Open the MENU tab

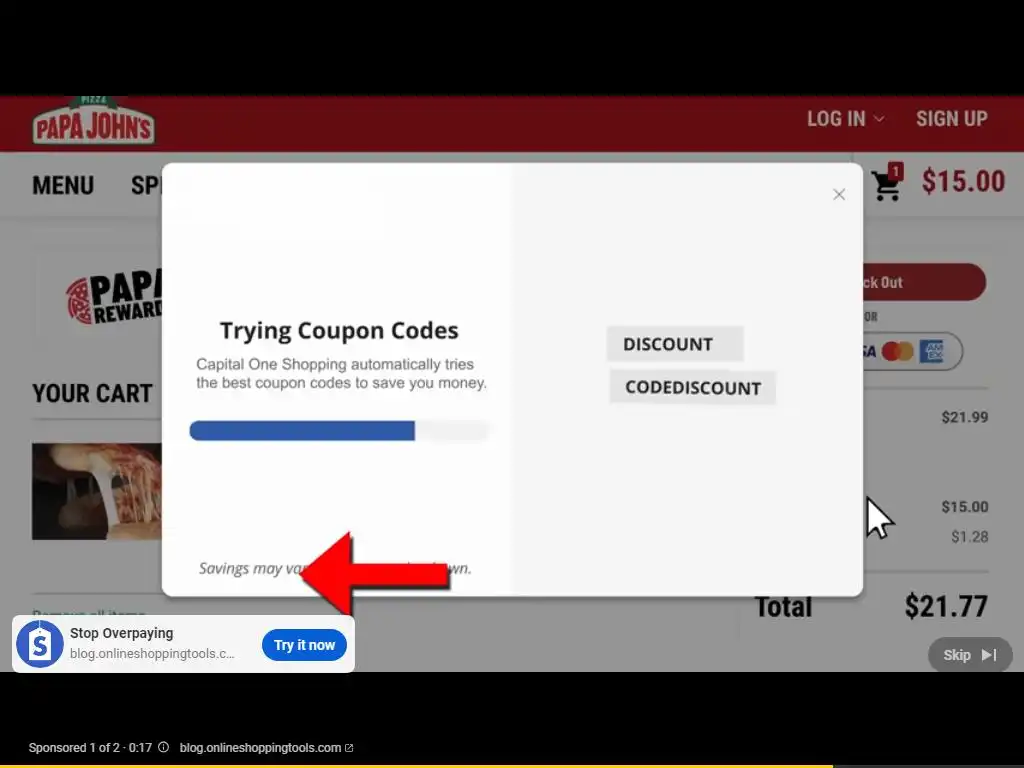[63, 185]
